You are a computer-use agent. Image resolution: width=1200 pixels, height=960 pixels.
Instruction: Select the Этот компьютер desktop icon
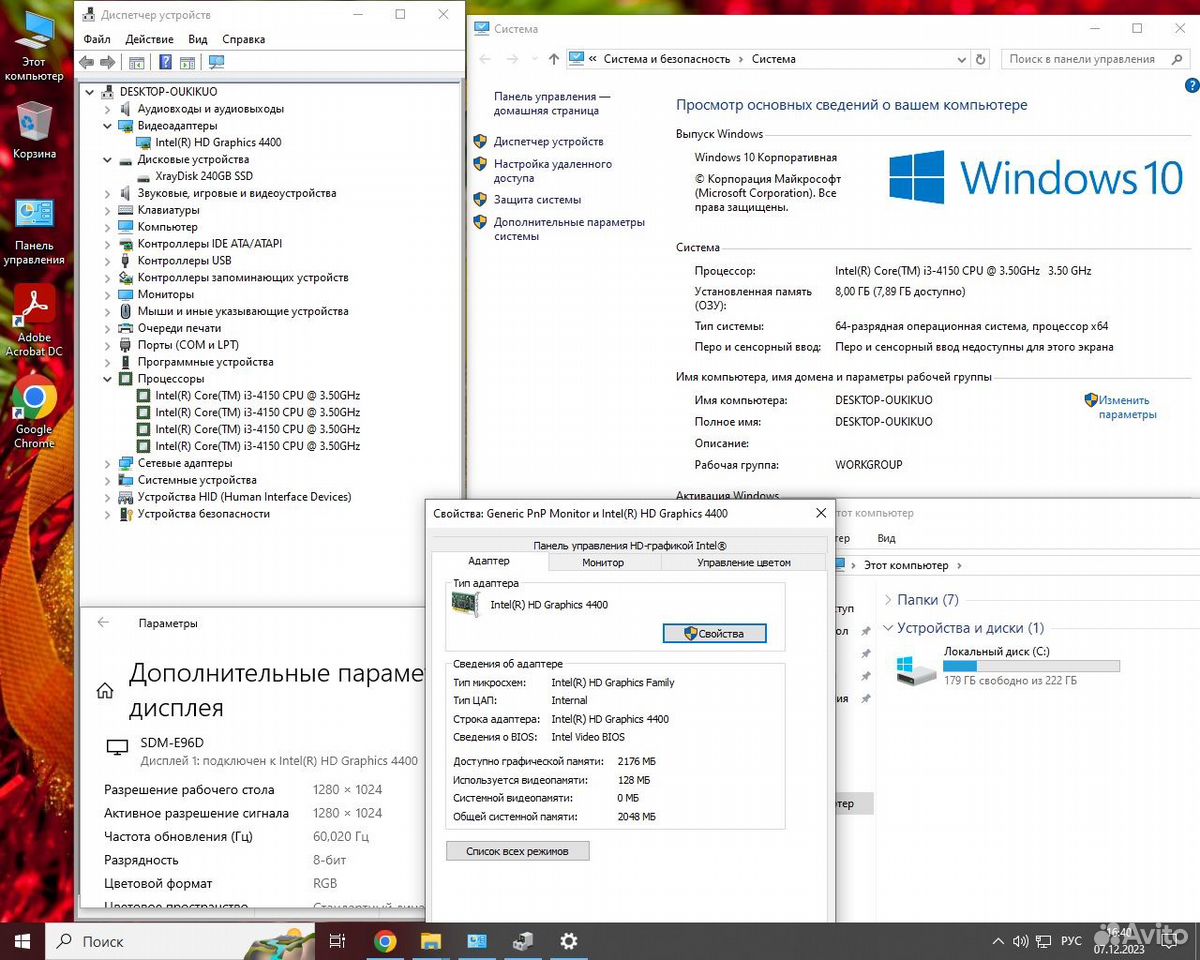click(34, 45)
